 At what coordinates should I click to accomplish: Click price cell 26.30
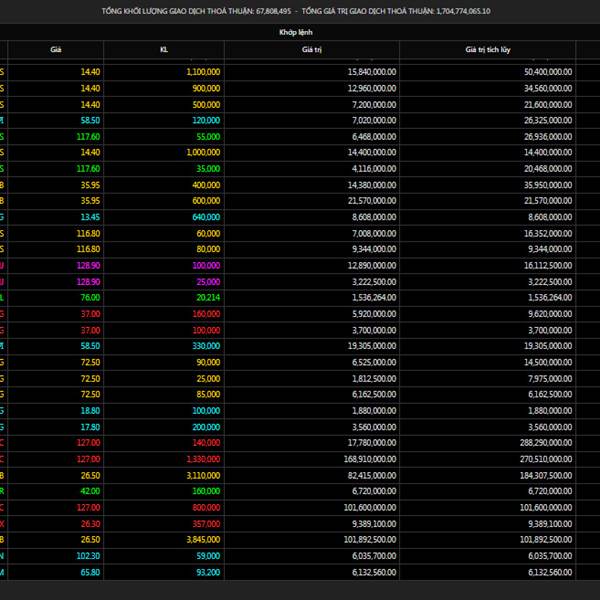tap(90, 524)
